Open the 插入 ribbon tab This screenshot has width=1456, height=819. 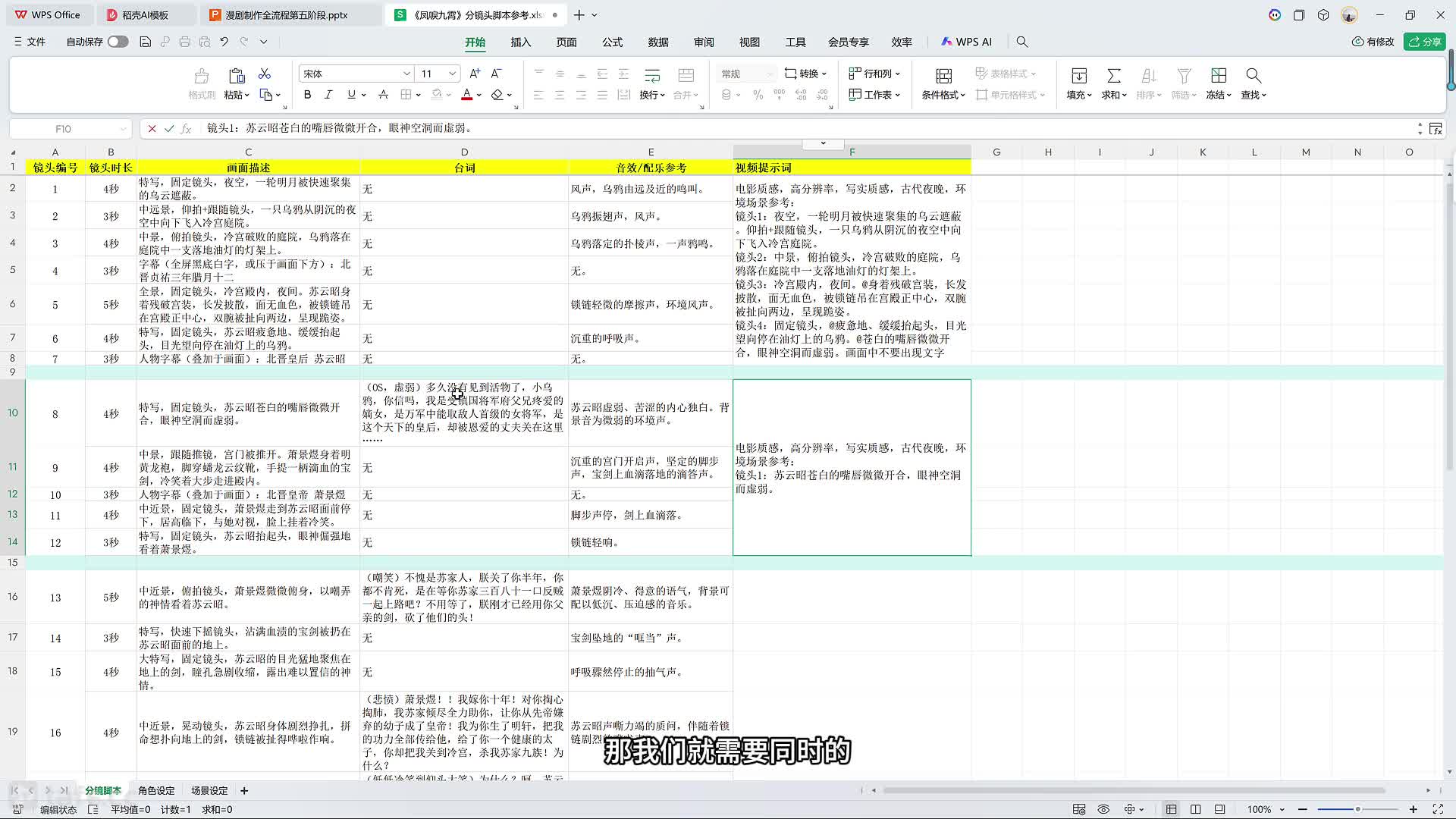pyautogui.click(x=520, y=42)
